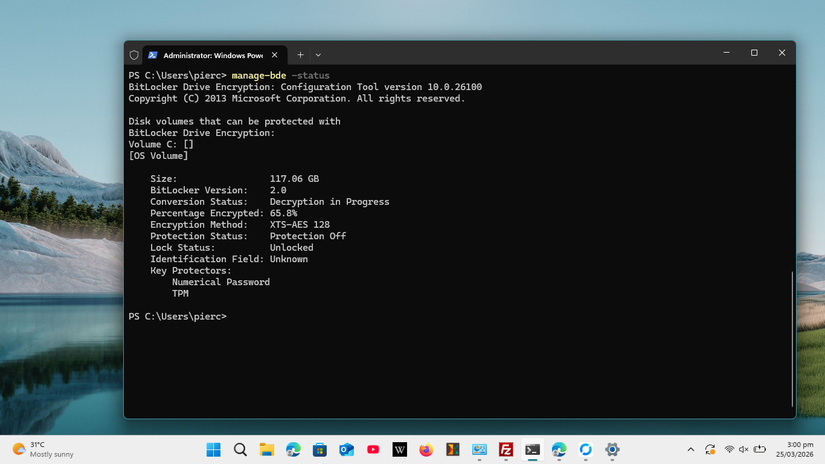The height and width of the screenshot is (464, 825).
Task: Close the Terminal window
Action: [782, 53]
